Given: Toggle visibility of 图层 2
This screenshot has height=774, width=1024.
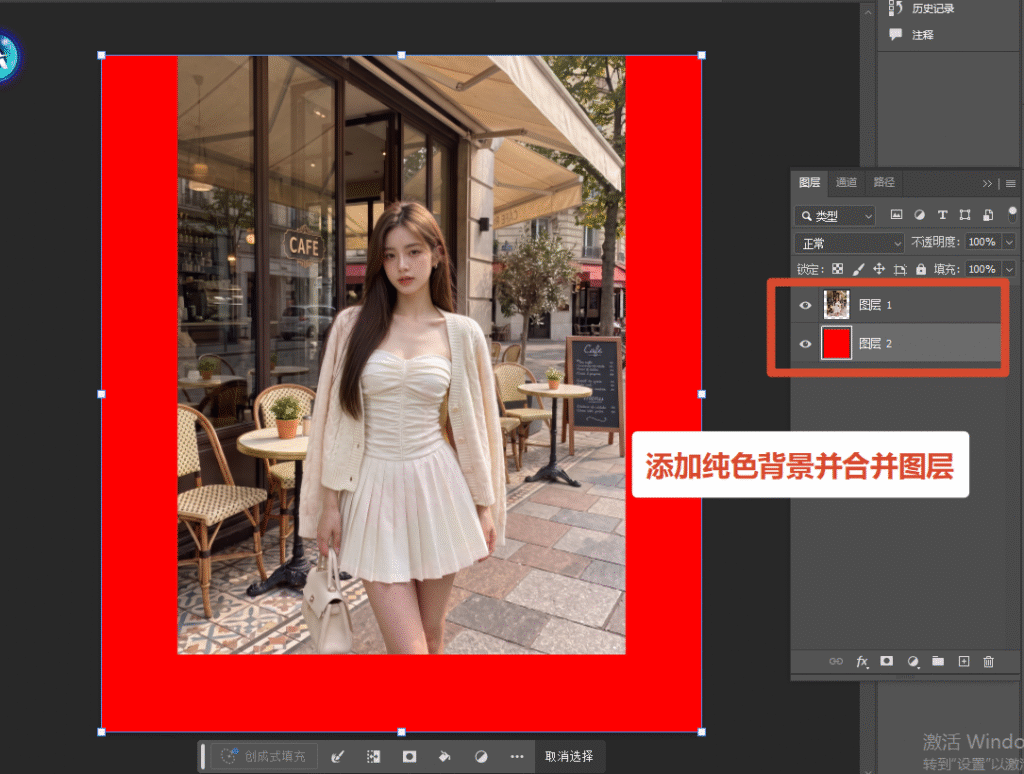Looking at the screenshot, I should coord(805,344).
